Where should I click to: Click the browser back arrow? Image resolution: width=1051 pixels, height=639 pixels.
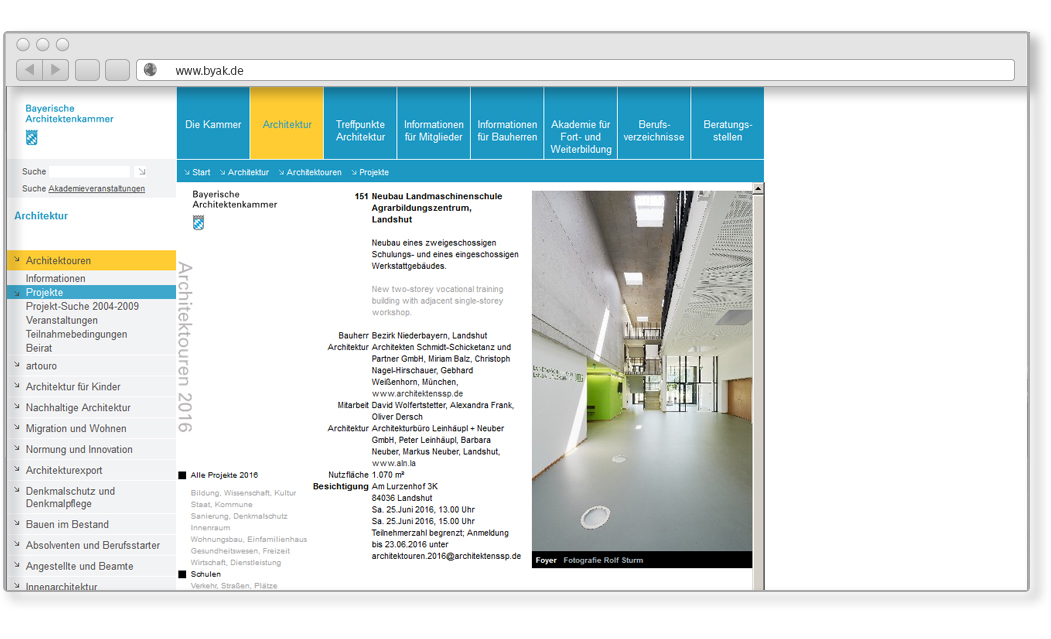[x=28, y=69]
